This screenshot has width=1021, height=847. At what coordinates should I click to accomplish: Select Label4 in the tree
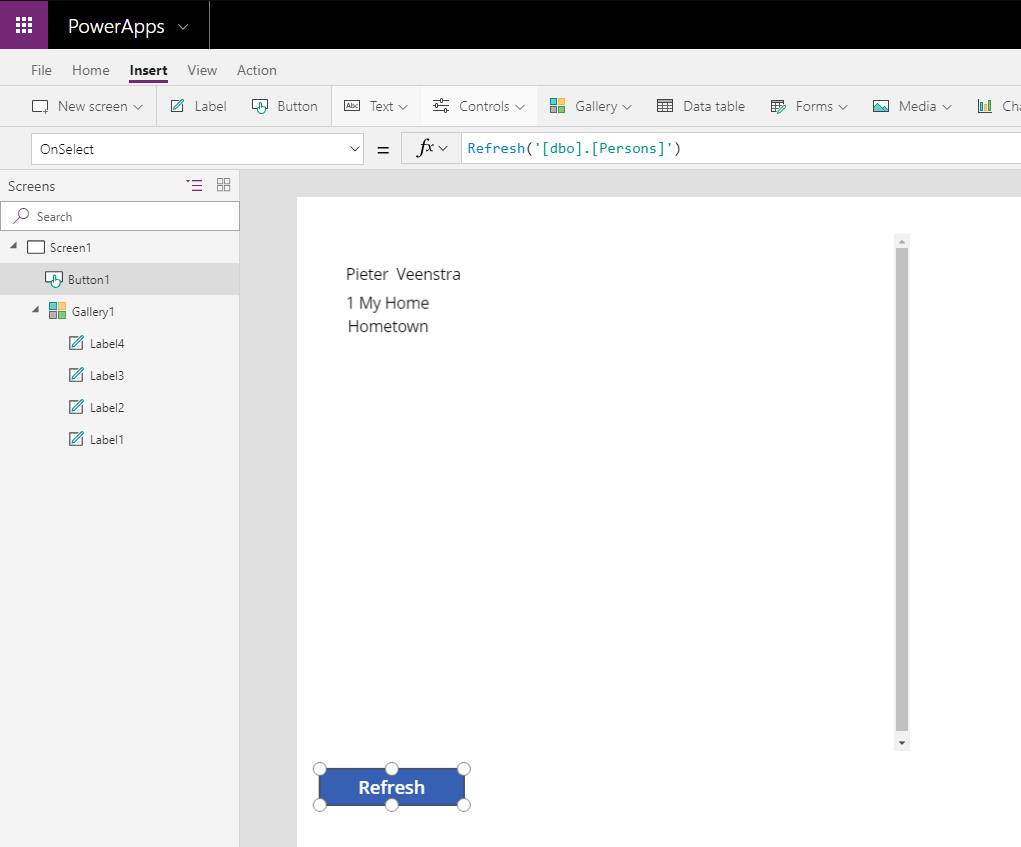(x=107, y=344)
